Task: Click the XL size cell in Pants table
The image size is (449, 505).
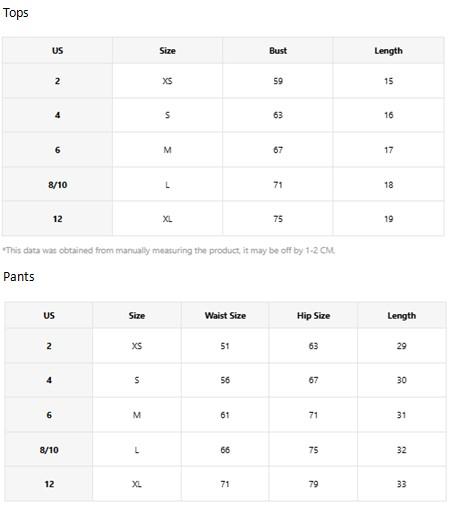Action: pyautogui.click(x=137, y=484)
